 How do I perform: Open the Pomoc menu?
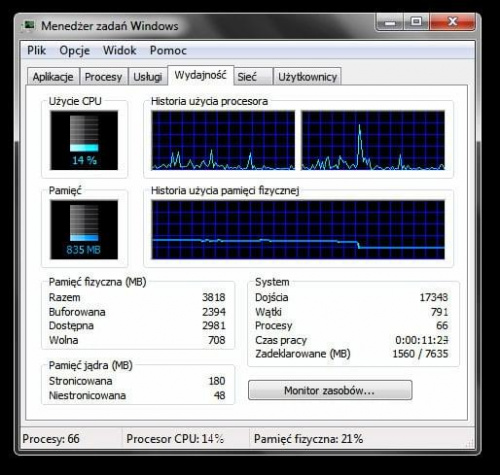click(x=168, y=50)
